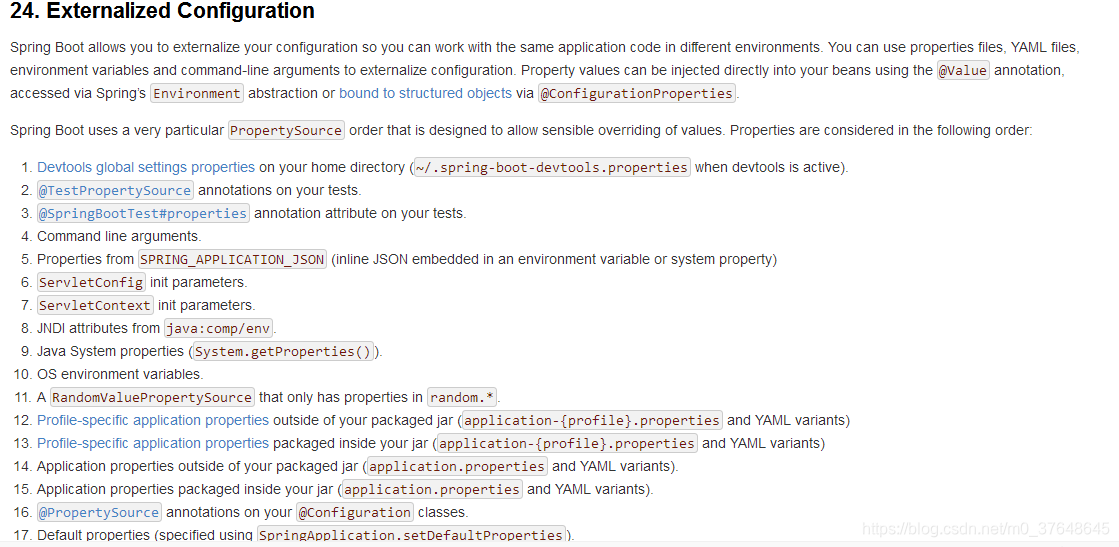Viewport: 1119px width, 547px height.
Task: Open item 12's Profile-specific application properties link
Action: tap(153, 420)
